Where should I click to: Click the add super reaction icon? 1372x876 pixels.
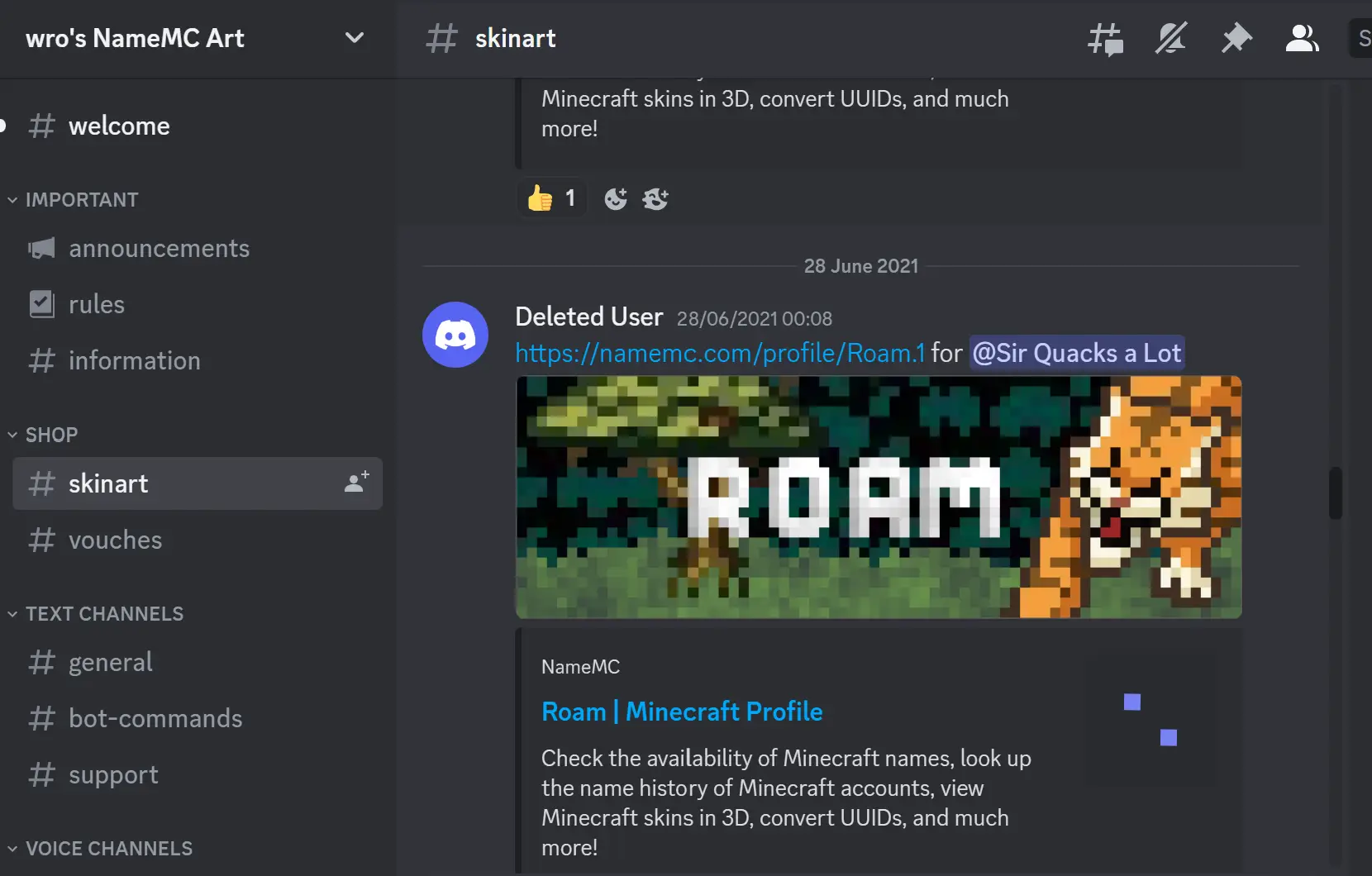(x=655, y=198)
